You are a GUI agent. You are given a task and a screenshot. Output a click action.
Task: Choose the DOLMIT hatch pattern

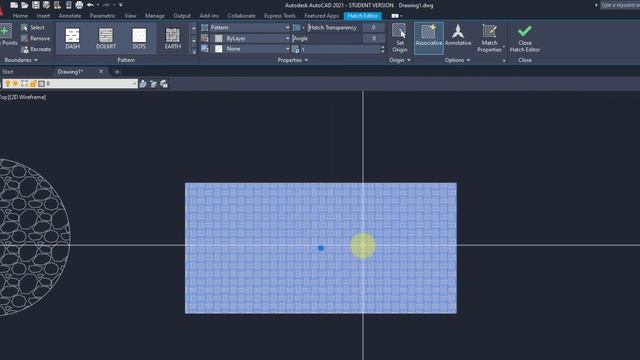[x=106, y=38]
